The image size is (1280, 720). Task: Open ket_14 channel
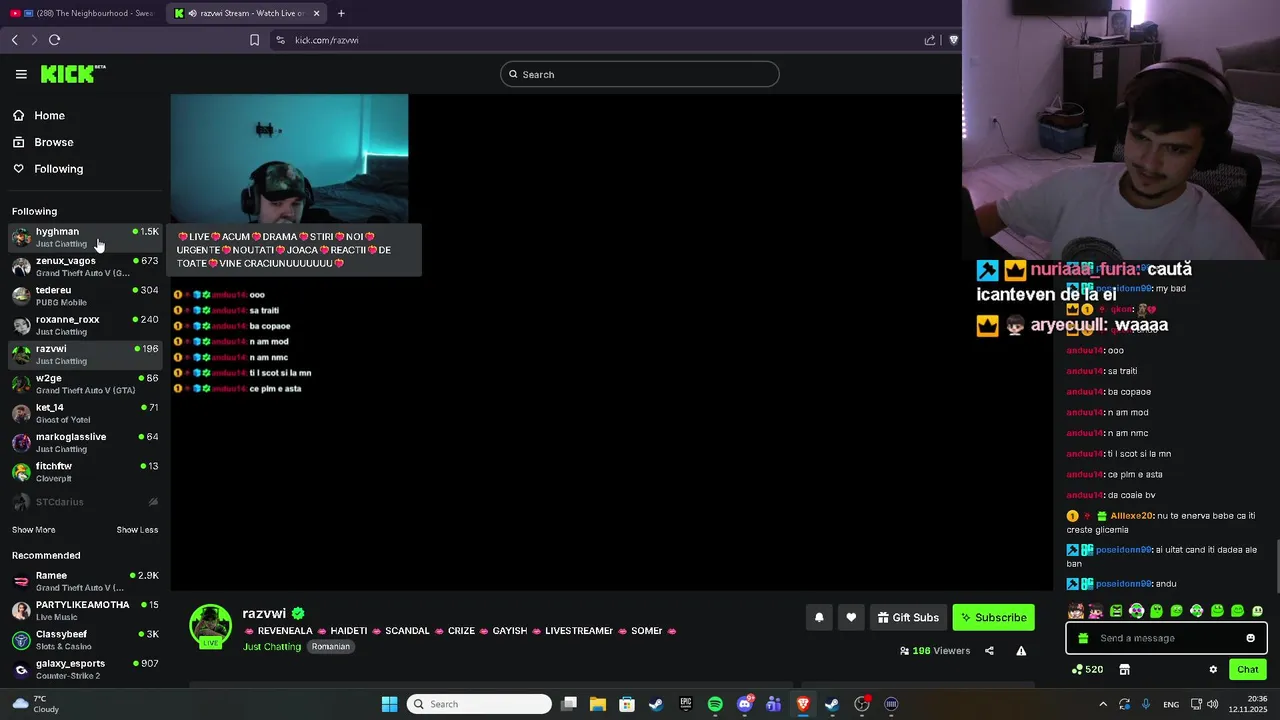coord(85,413)
